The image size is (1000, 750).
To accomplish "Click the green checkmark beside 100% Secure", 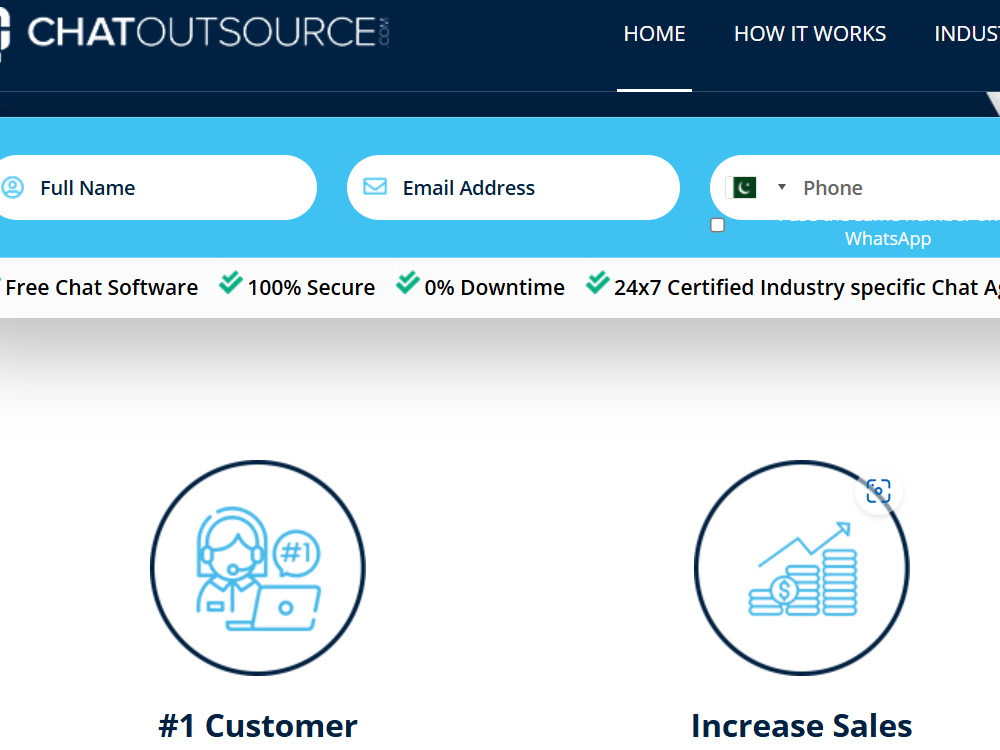I will pos(231,283).
